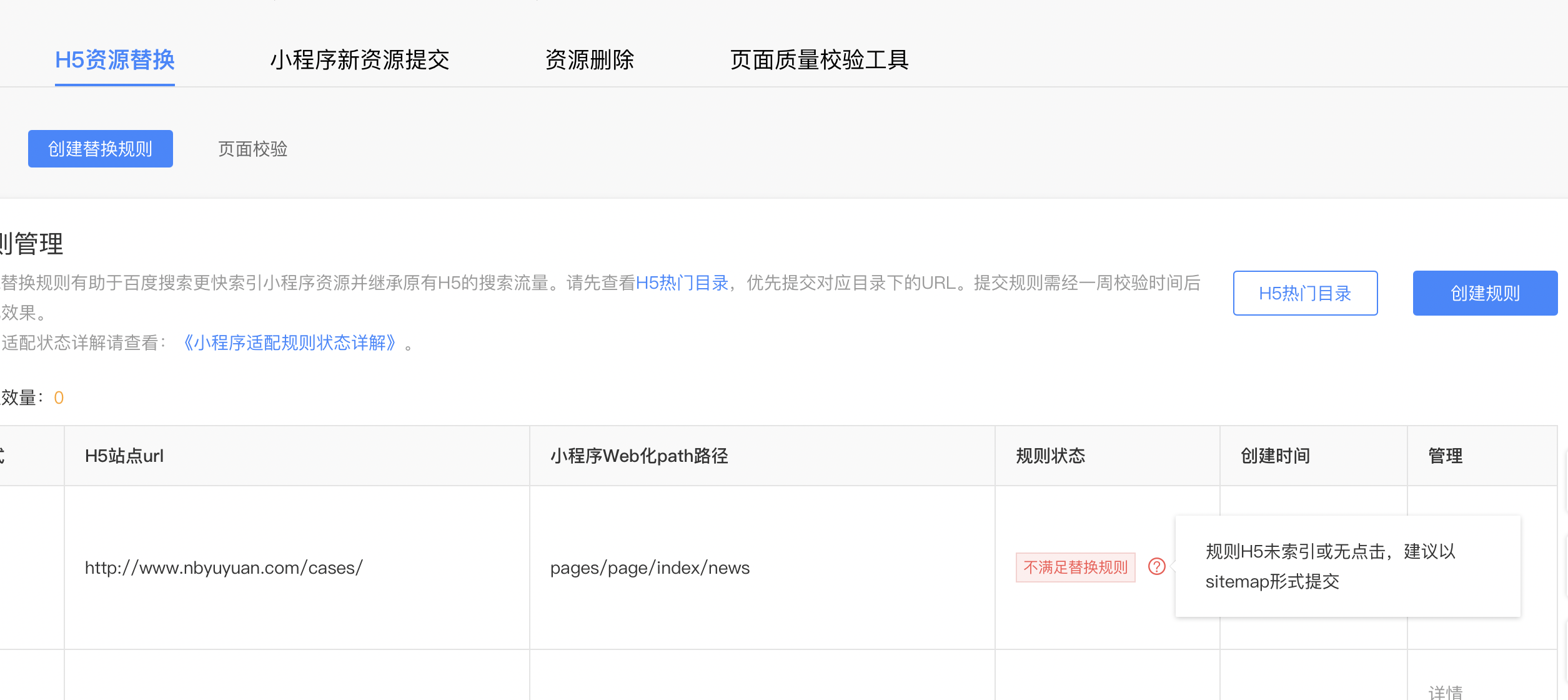Click the 创建替换规则 sub-tab button
The width and height of the screenshot is (1568, 700).
101,149
